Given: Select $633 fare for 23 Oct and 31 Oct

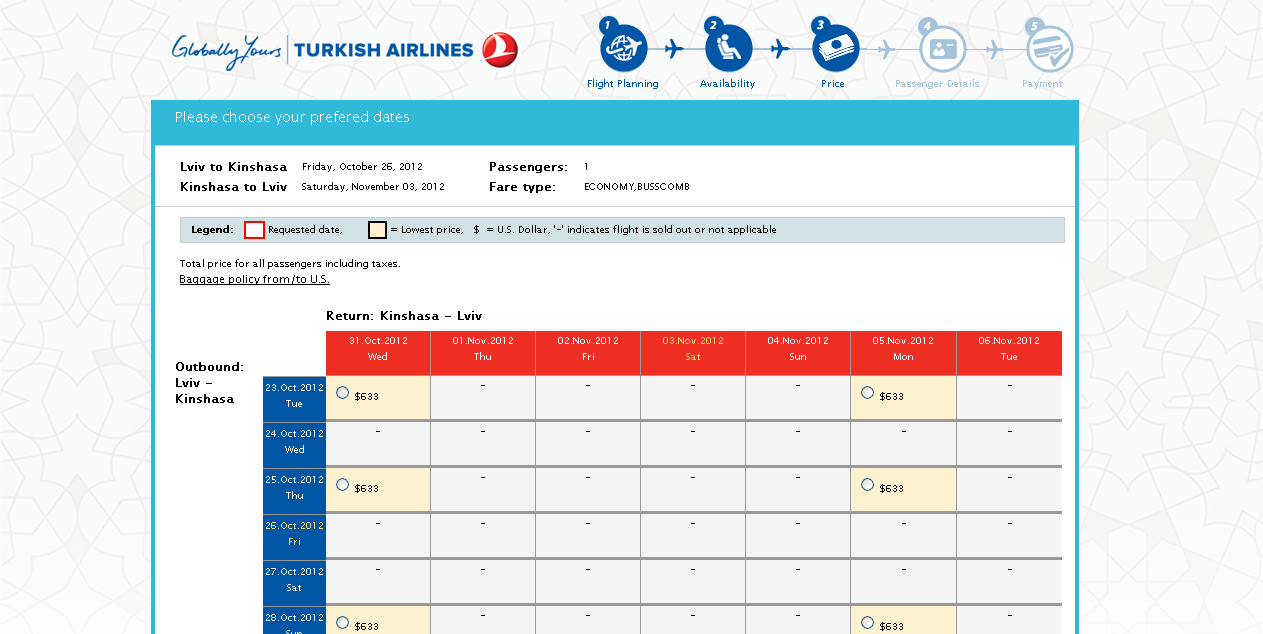Looking at the screenshot, I should point(343,393).
